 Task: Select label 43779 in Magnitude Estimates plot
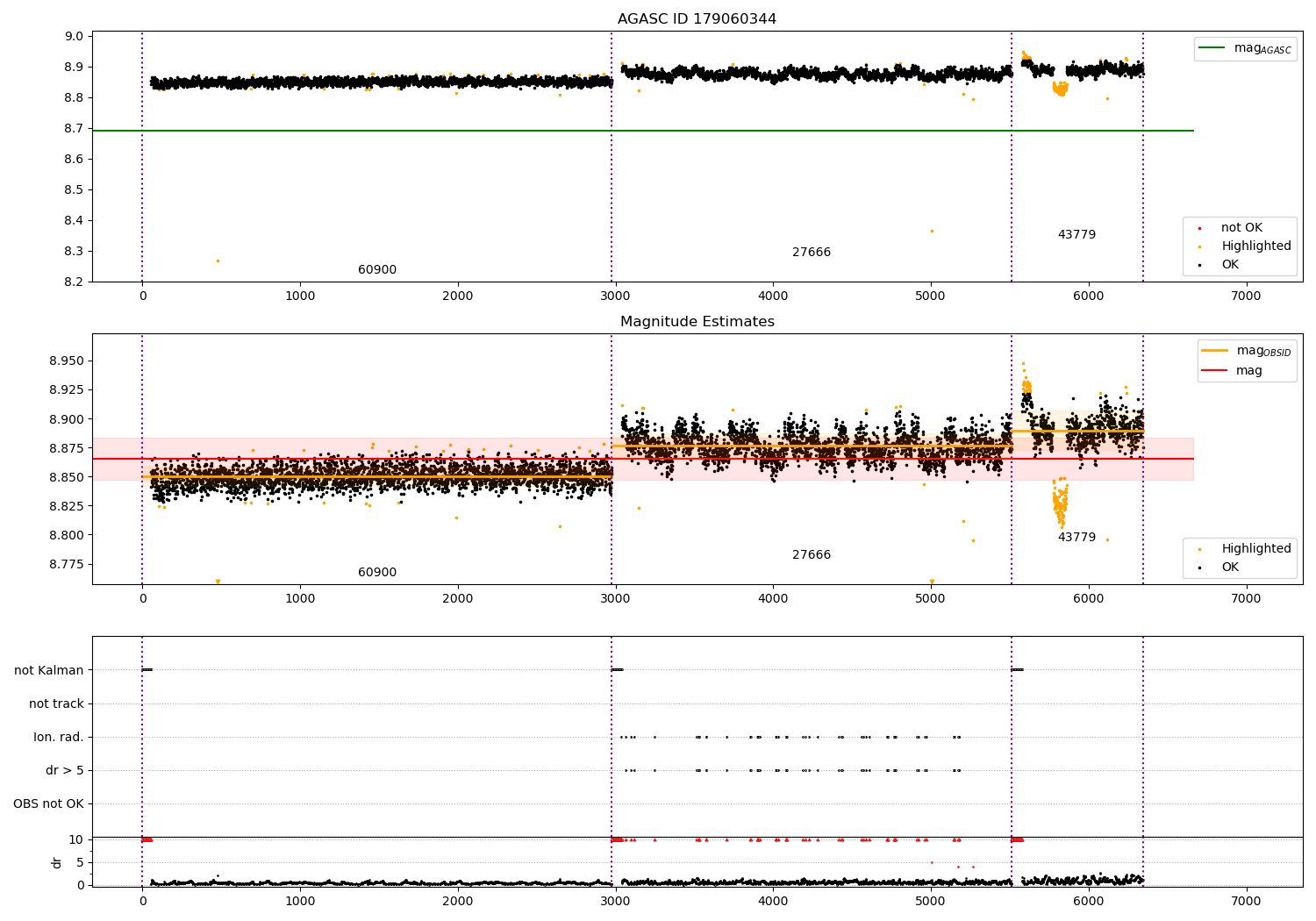pos(1076,538)
